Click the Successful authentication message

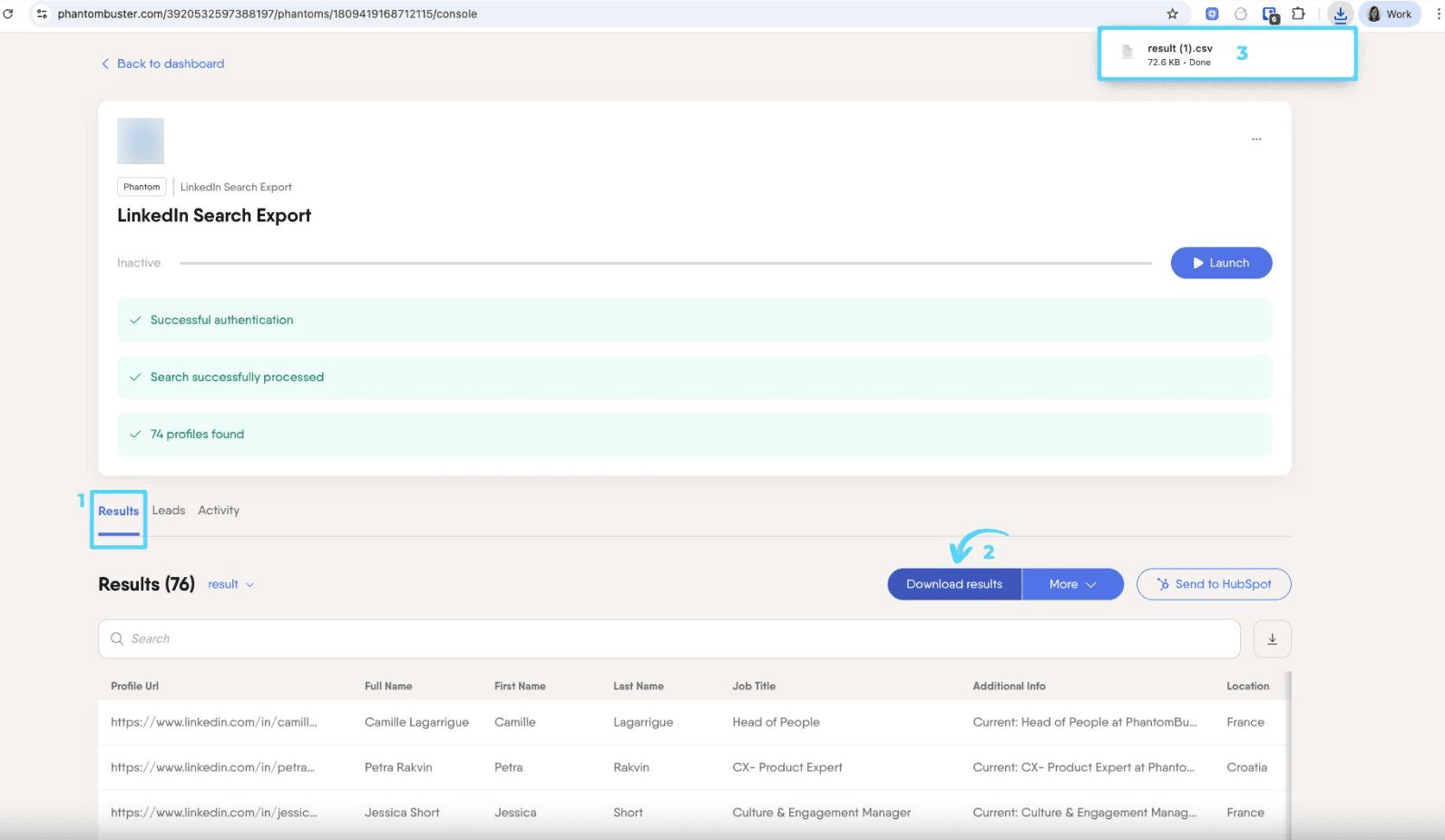694,320
